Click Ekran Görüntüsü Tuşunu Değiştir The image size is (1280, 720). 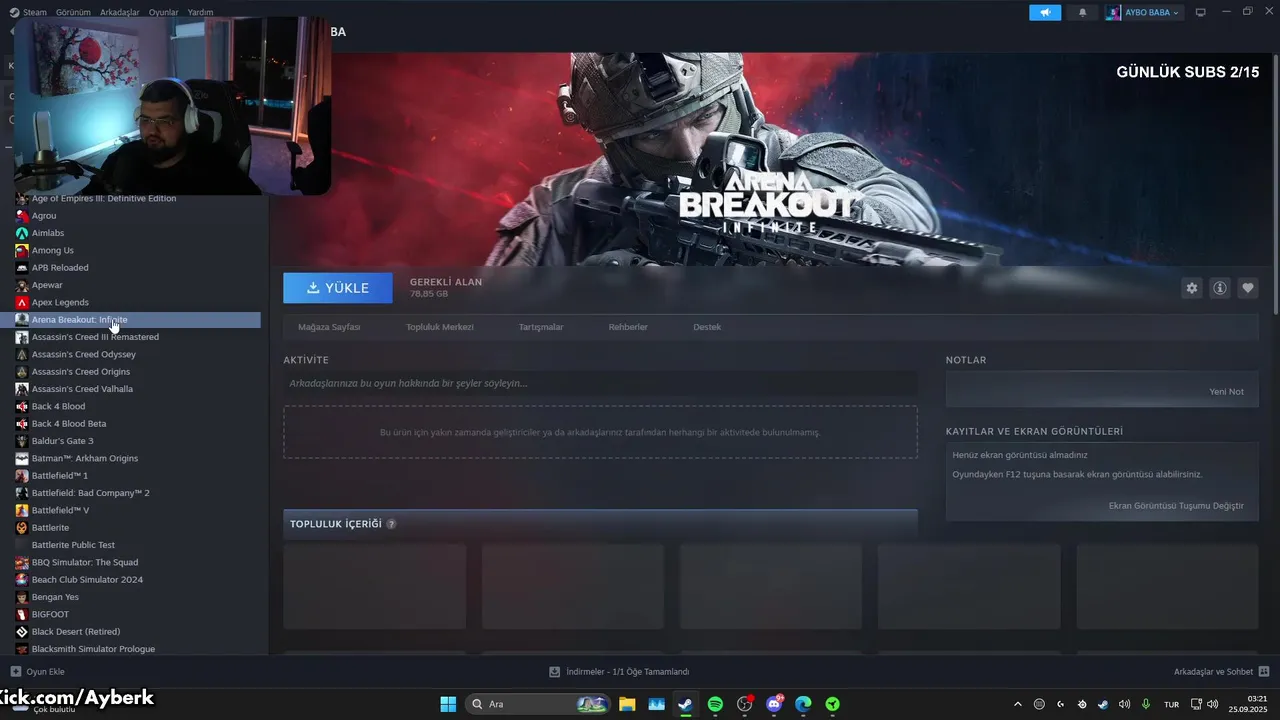[1176, 505]
